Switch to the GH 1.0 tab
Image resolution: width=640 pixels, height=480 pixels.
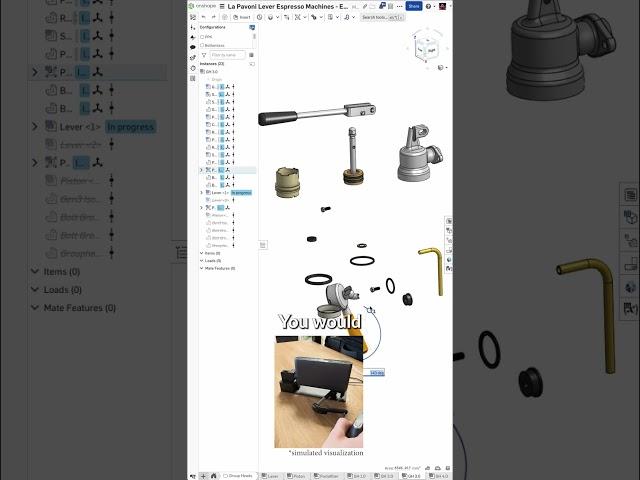point(357,476)
